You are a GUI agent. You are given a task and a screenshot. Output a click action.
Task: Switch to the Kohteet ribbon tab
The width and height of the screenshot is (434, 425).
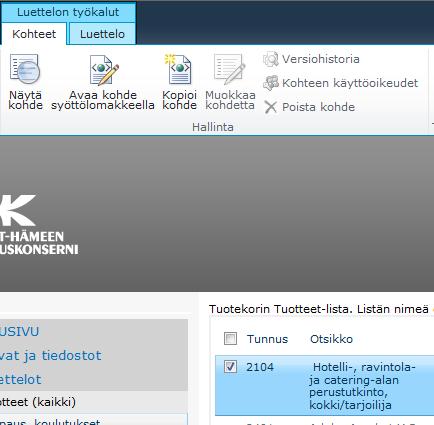(x=34, y=34)
